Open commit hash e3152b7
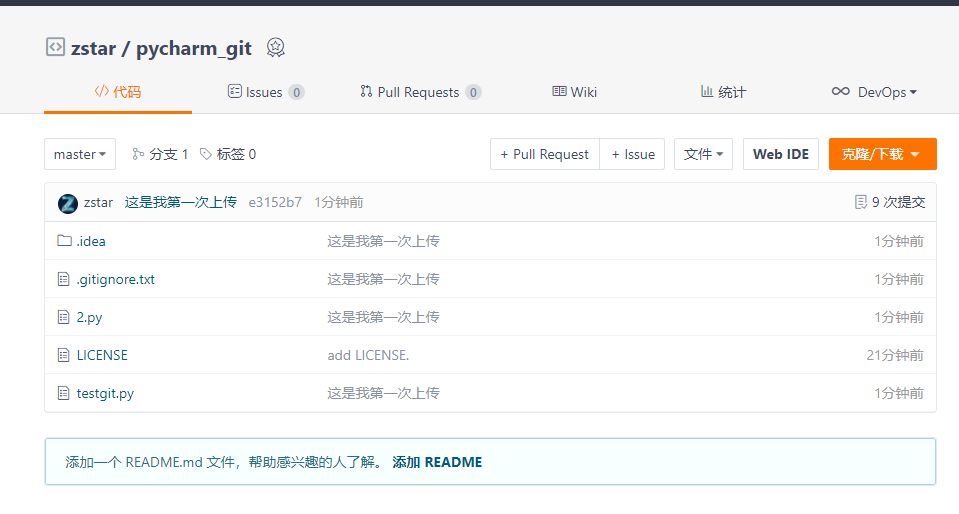The width and height of the screenshot is (959, 514). click(275, 202)
